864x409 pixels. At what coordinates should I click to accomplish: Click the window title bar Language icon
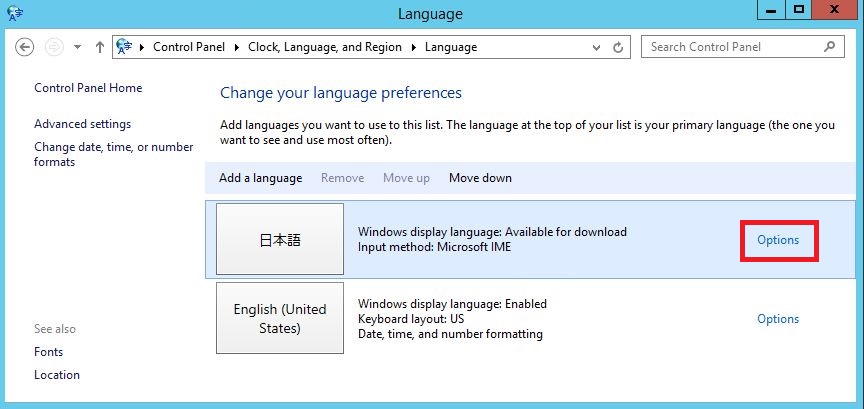click(15, 12)
